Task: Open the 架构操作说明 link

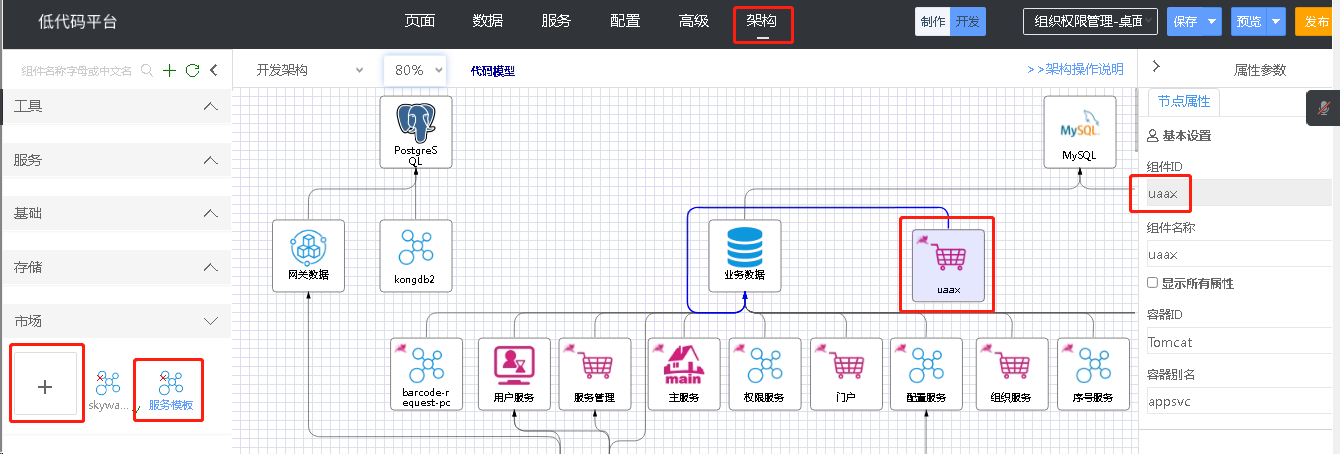Action: [x=1075, y=69]
